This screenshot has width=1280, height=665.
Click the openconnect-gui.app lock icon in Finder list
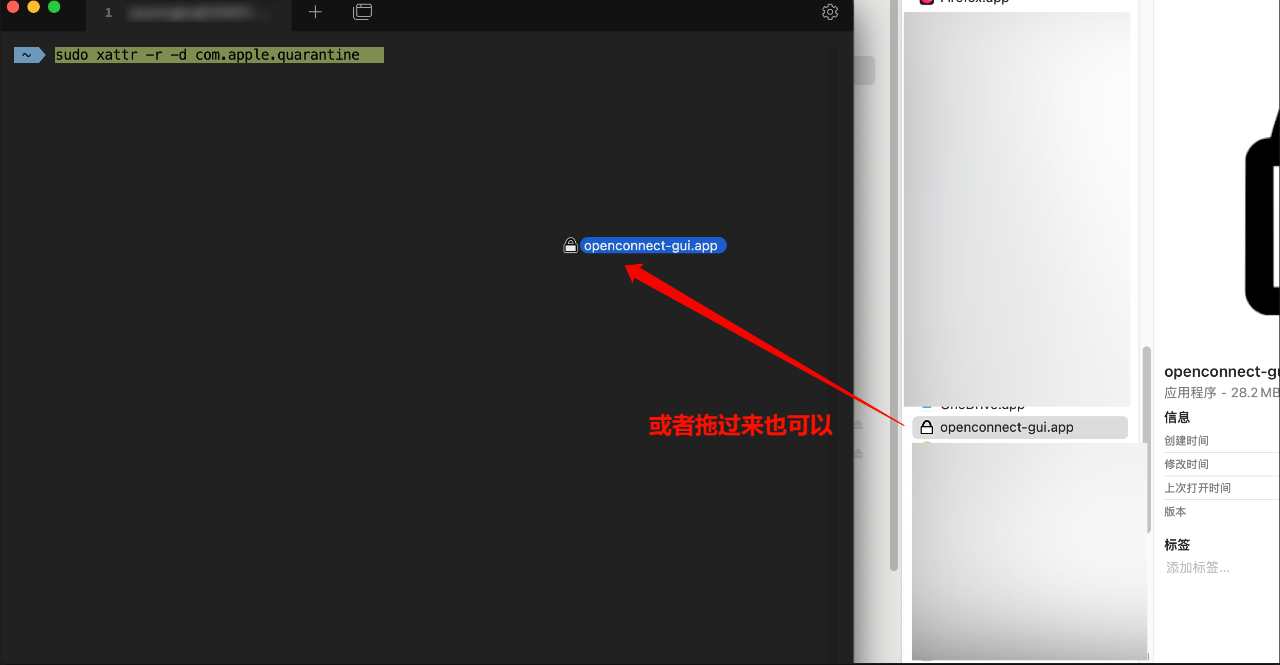click(x=926, y=427)
